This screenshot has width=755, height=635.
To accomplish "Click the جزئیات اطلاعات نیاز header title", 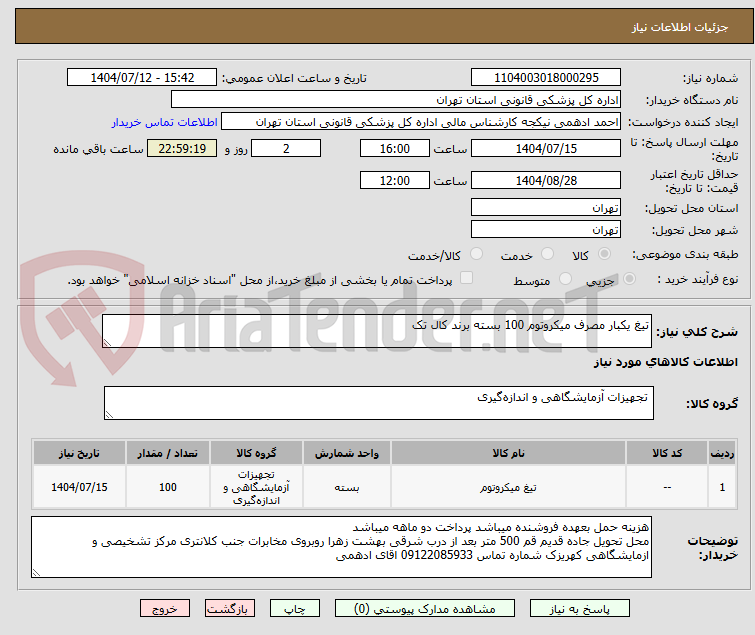I will point(680,27).
